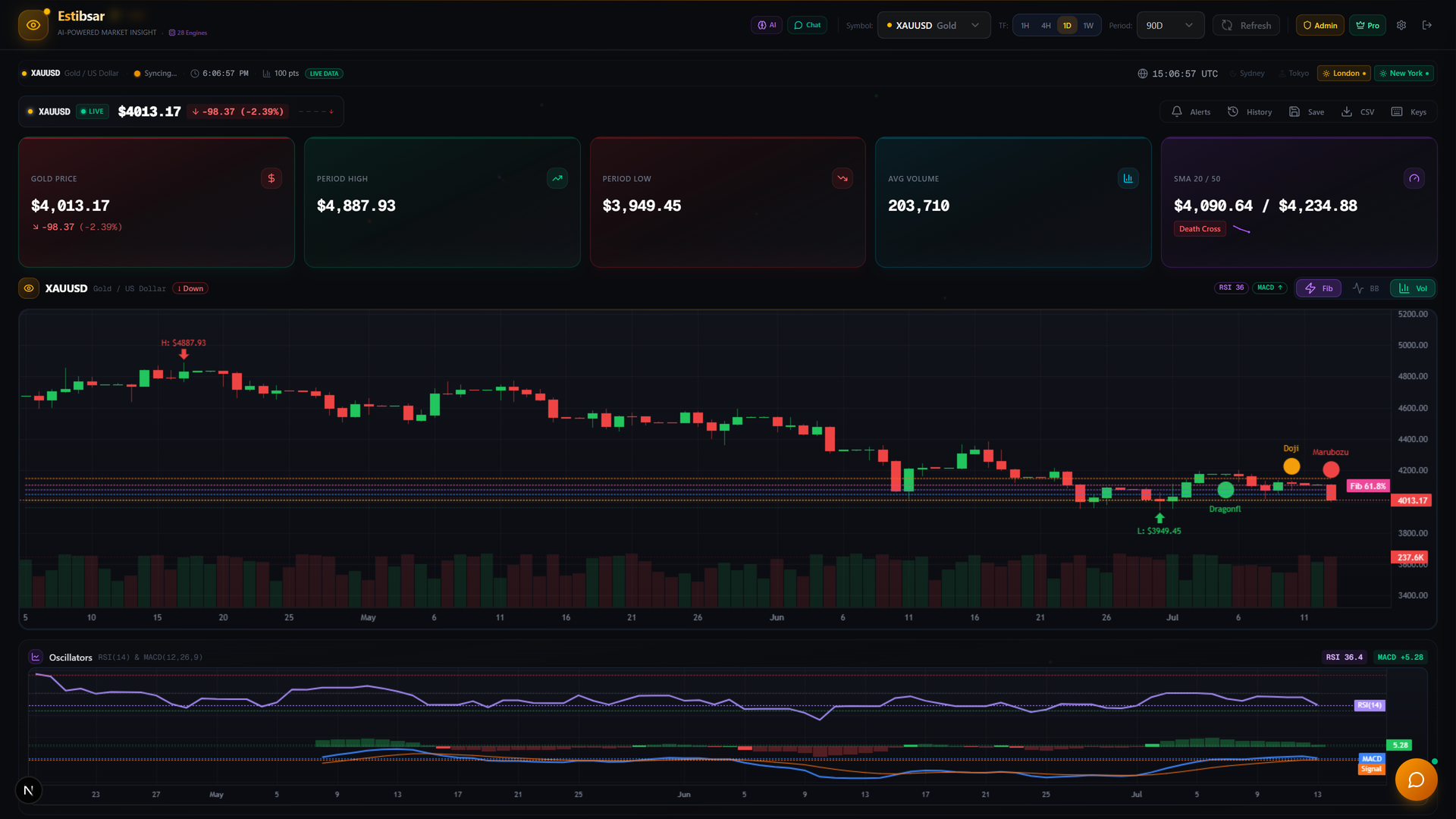Click the Pro subscription badge
The width and height of the screenshot is (1456, 819).
pyautogui.click(x=1367, y=25)
